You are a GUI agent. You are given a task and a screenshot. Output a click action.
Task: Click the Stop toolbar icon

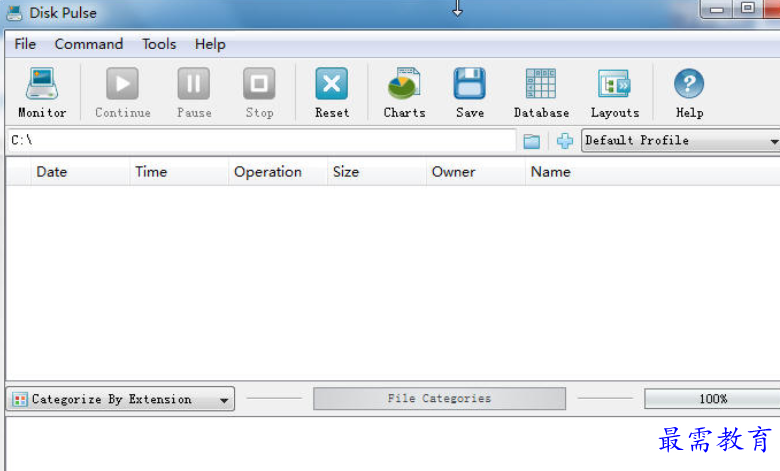point(259,84)
